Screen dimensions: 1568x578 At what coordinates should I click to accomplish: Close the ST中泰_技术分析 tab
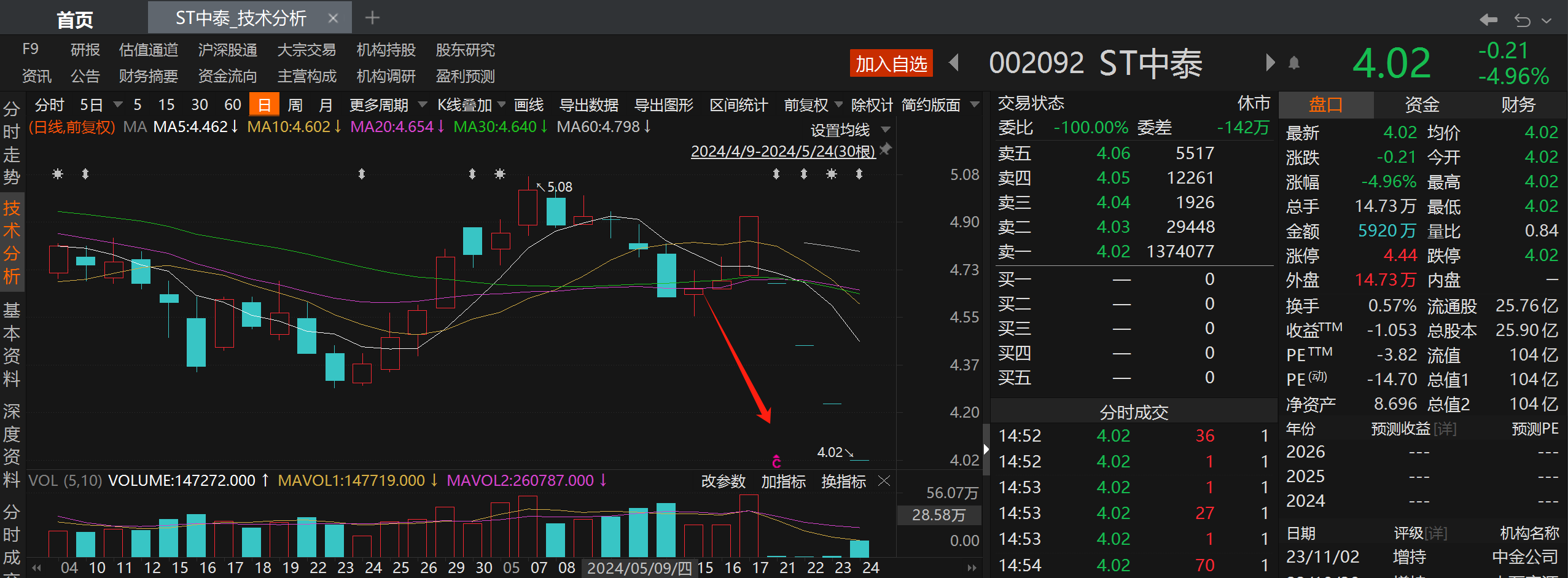pyautogui.click(x=333, y=18)
